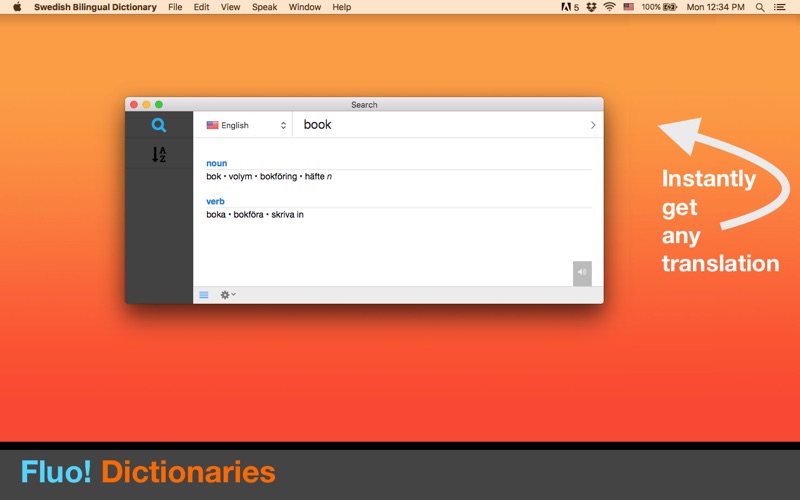Open the Window menu
This screenshot has height=500, width=800.
point(305,7)
